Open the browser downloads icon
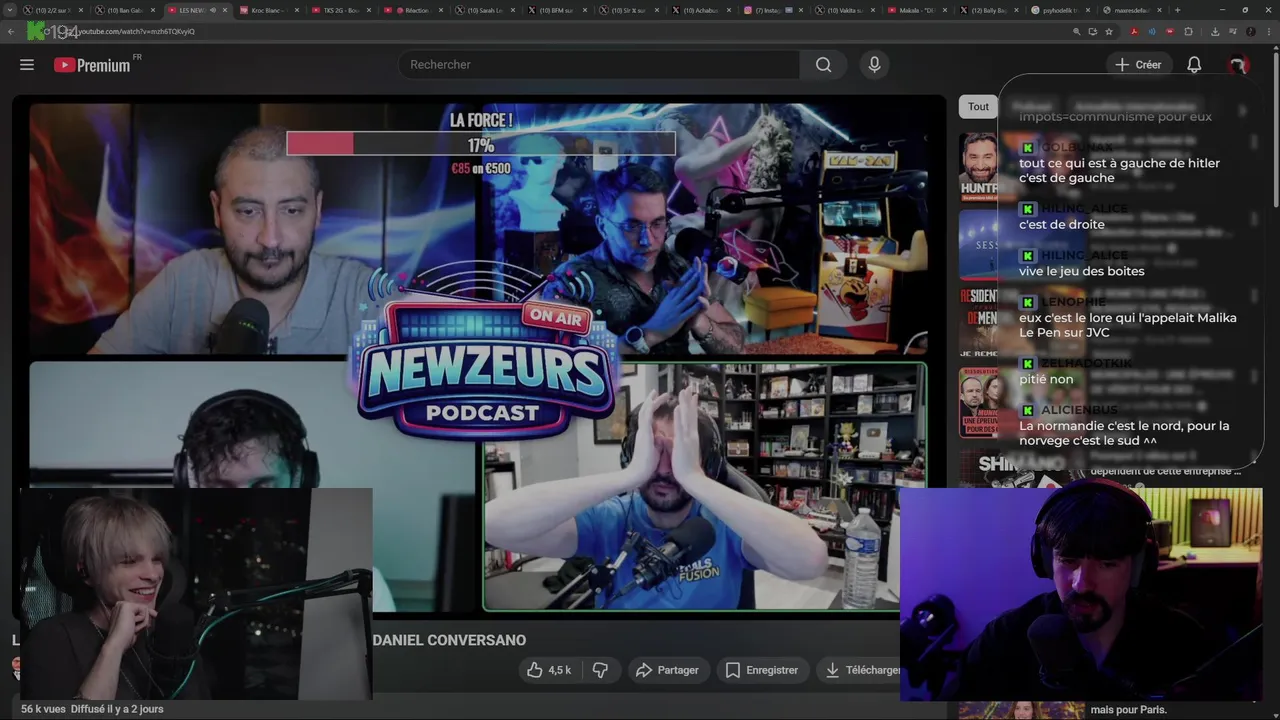The width and height of the screenshot is (1280, 720). (x=1215, y=31)
